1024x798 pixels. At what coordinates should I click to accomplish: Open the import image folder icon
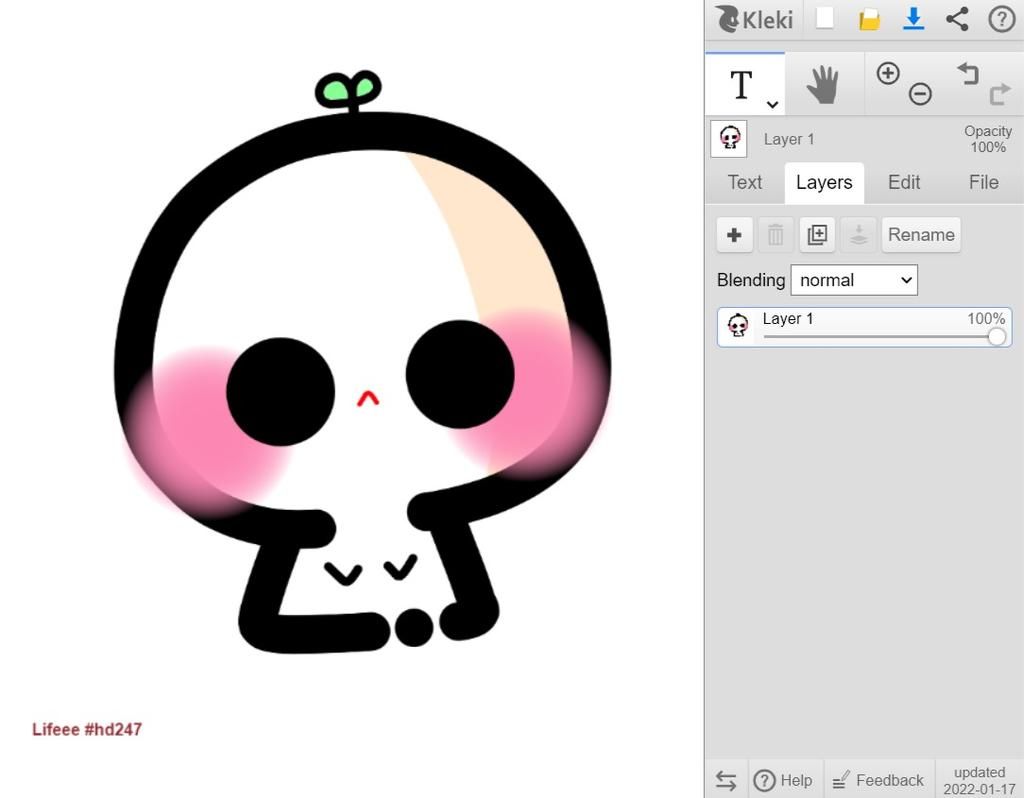[869, 20]
